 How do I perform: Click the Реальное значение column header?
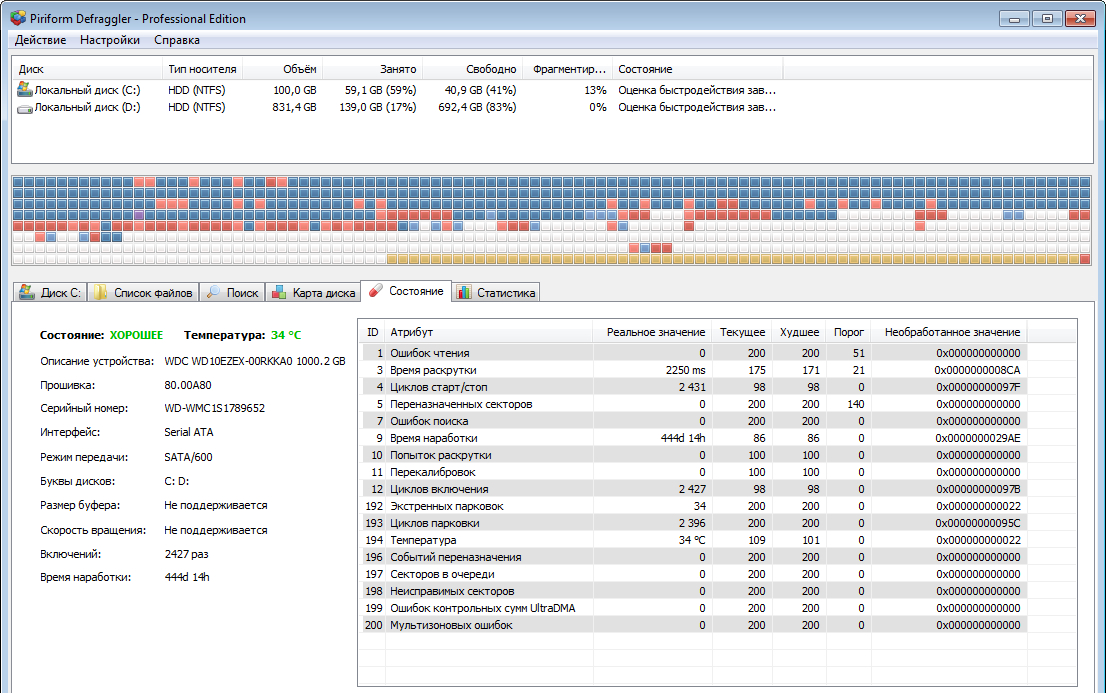pyautogui.click(x=652, y=332)
